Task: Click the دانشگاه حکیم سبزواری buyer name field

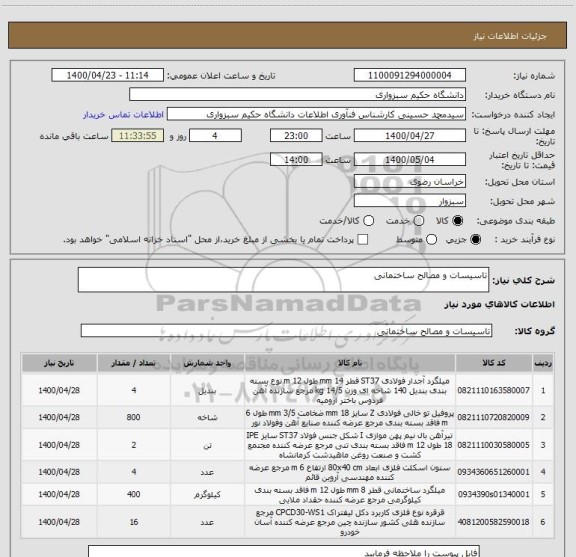Action: point(298,95)
